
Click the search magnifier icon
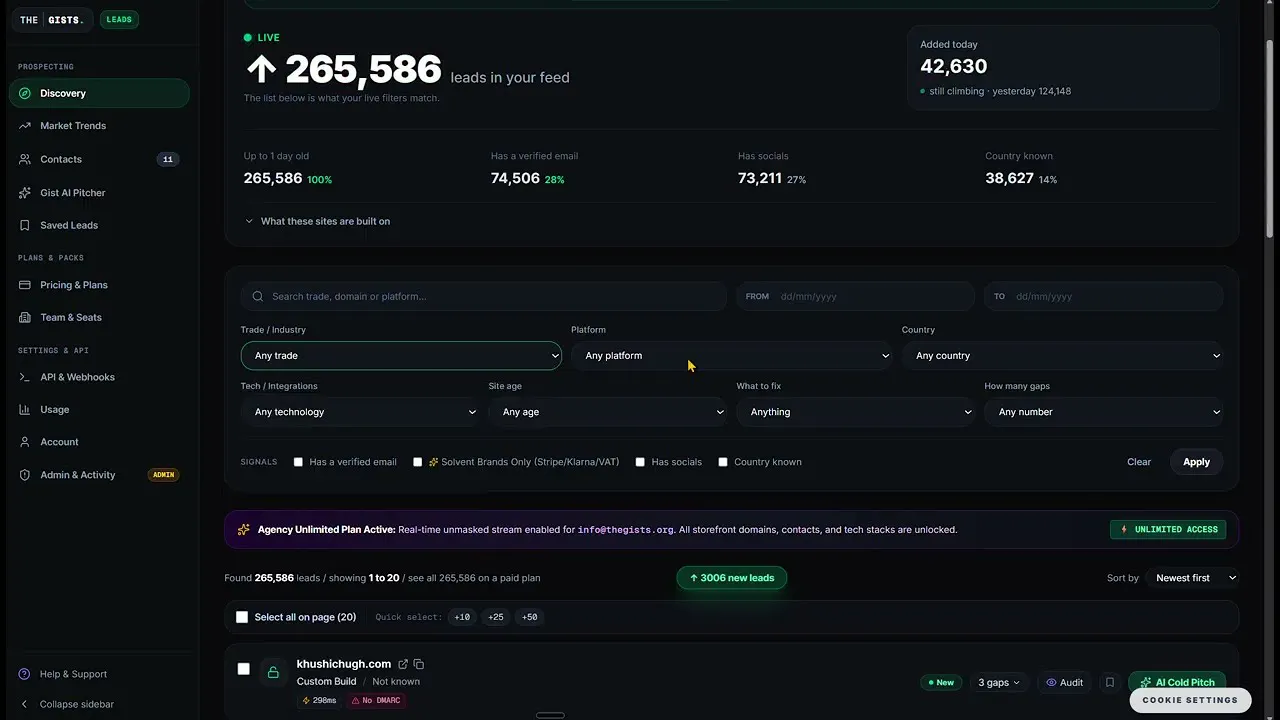(x=258, y=296)
